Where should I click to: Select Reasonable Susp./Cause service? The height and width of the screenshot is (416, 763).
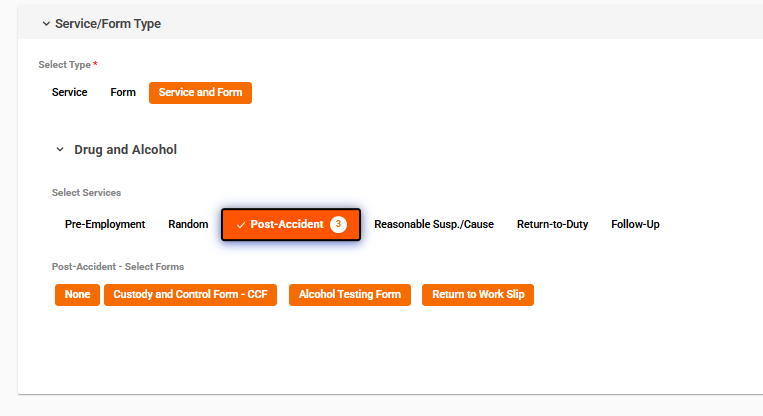click(x=434, y=225)
